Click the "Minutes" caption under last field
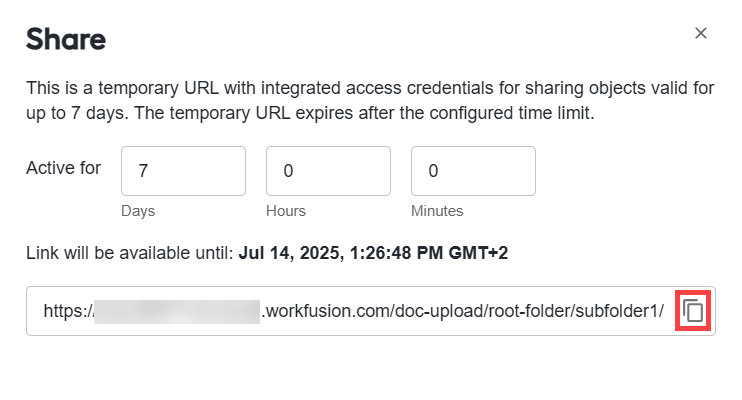742x400 pixels. point(437,211)
